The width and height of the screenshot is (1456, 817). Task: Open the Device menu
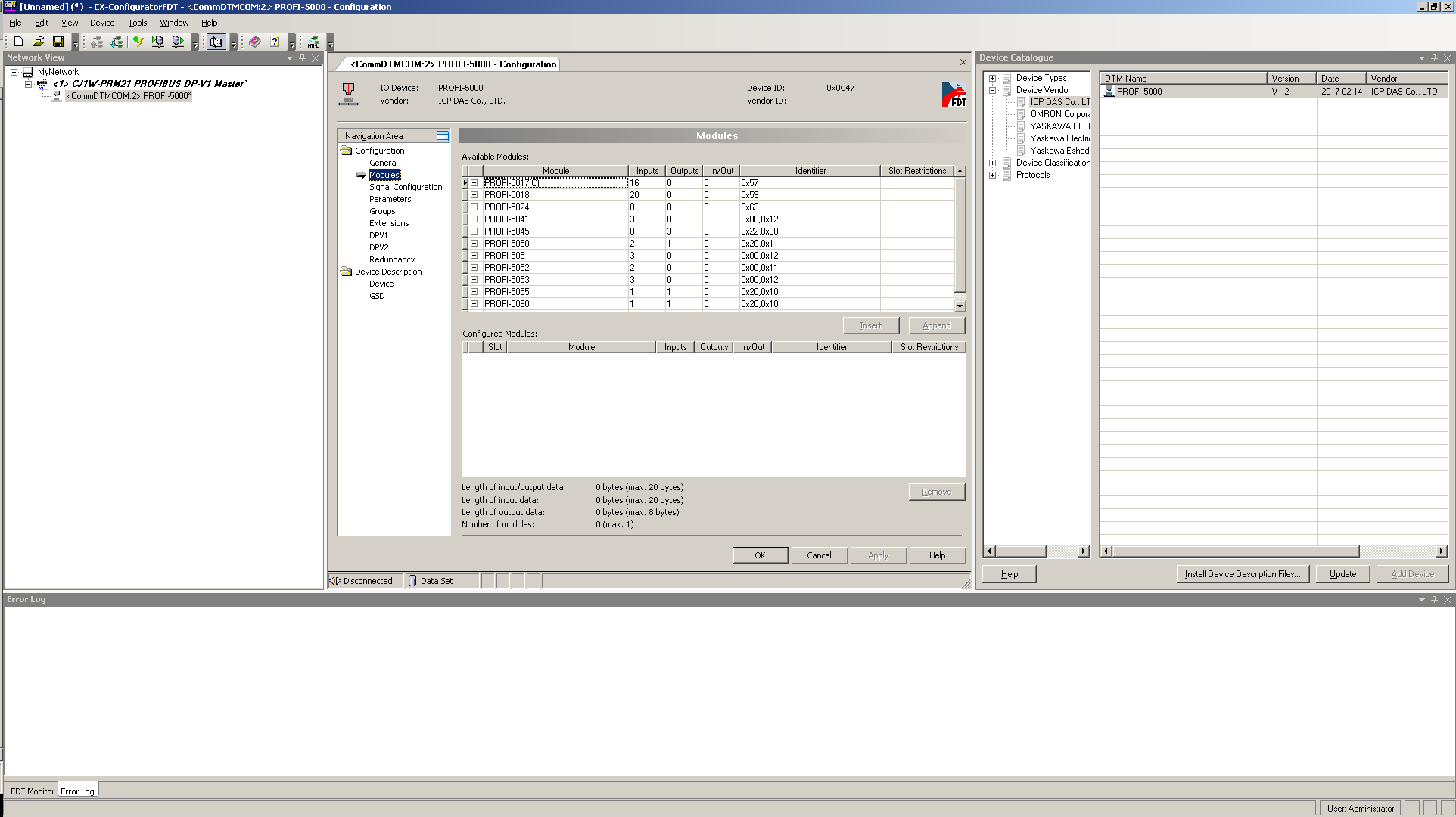[x=102, y=23]
